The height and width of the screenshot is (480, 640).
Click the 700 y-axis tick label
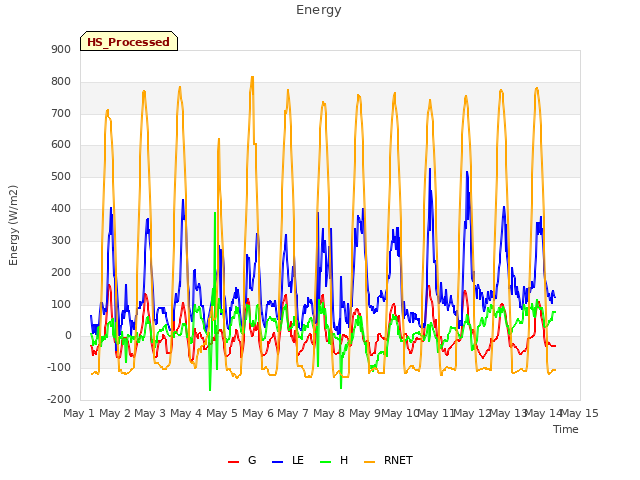click(61, 113)
